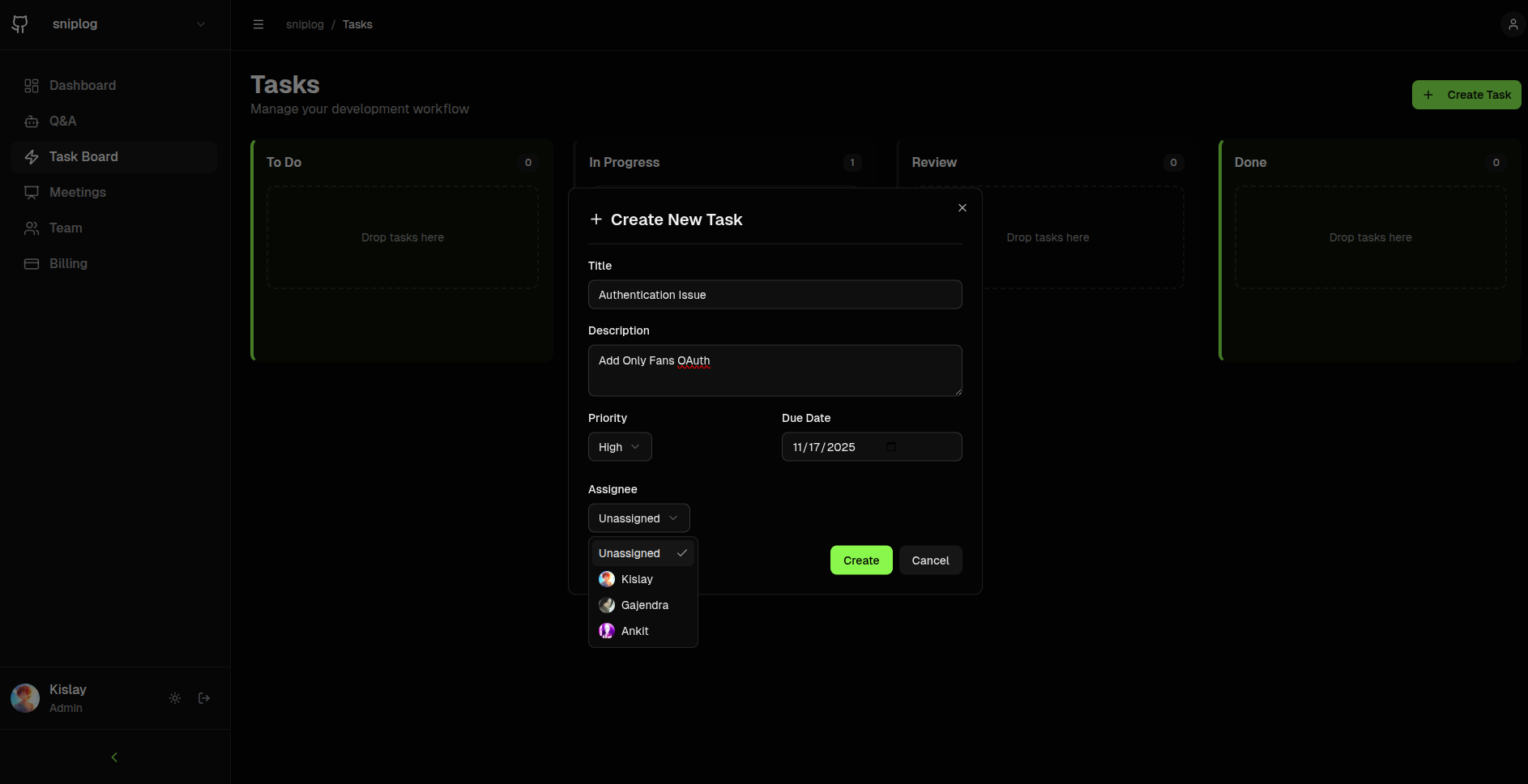Select the Q&A robot icon in sidebar
The width and height of the screenshot is (1528, 784).
coord(32,121)
